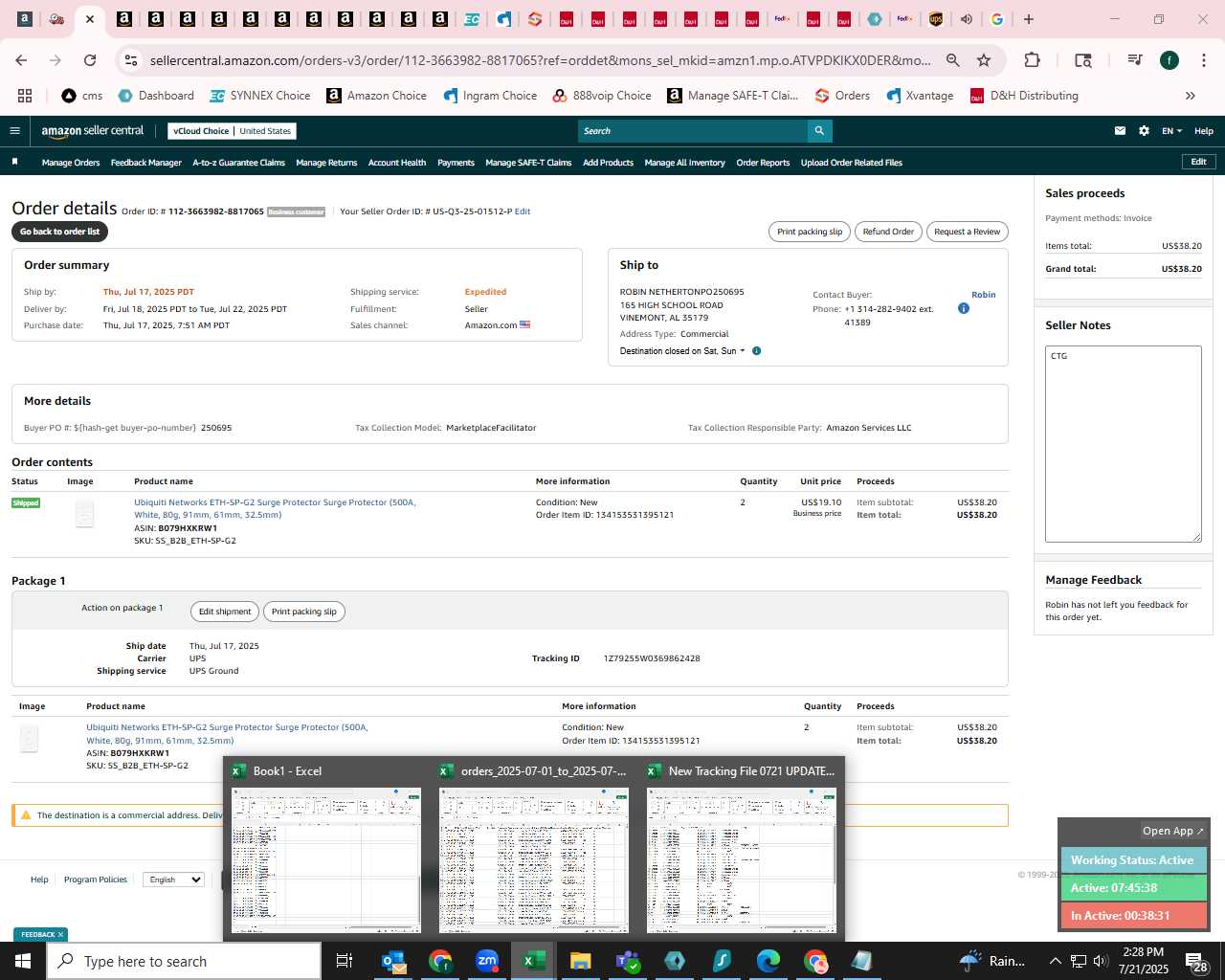Open File Explorer from the taskbar
The width and height of the screenshot is (1225, 980).
click(580, 961)
